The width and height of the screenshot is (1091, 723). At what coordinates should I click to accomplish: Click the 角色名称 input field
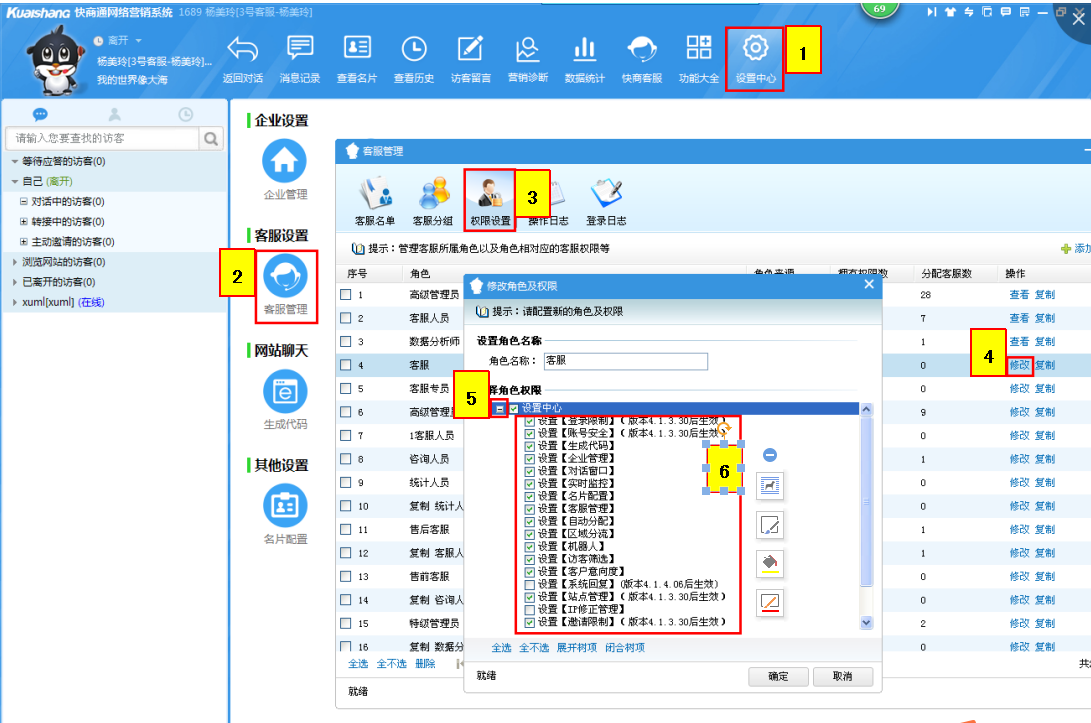(x=624, y=361)
